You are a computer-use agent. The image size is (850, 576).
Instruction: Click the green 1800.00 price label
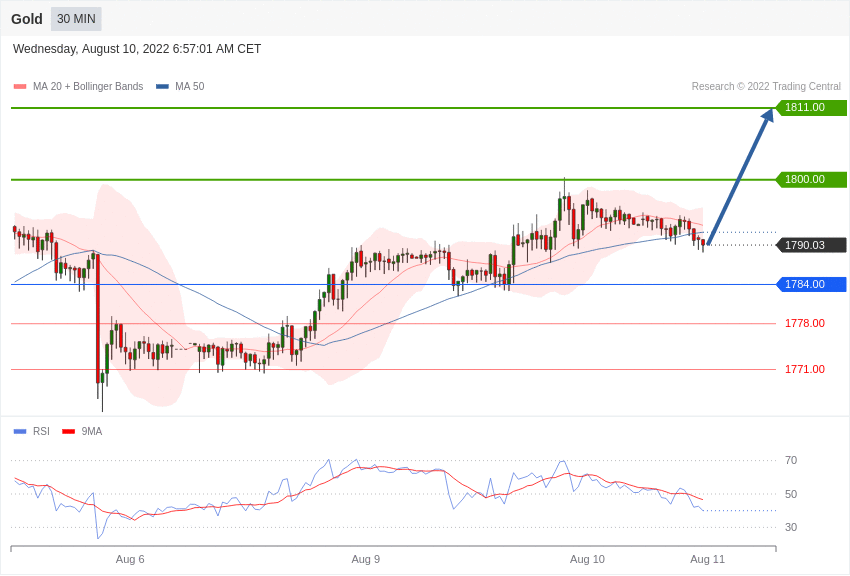tap(812, 179)
